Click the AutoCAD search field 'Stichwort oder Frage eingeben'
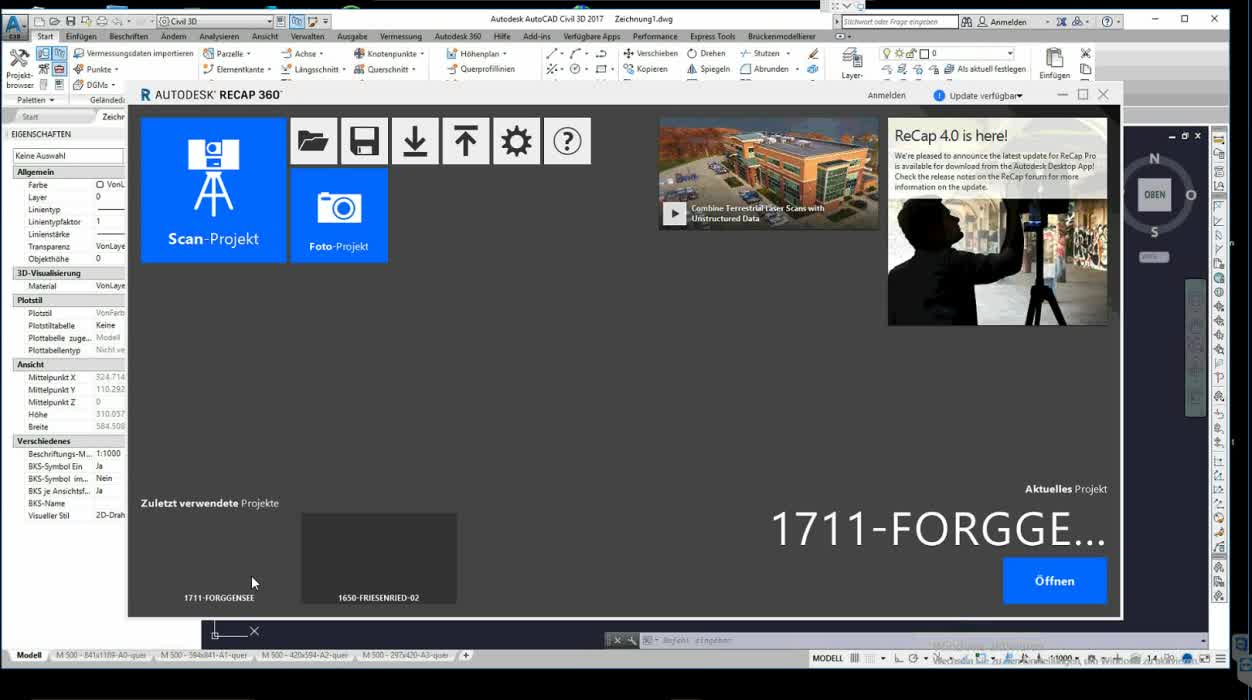This screenshot has width=1252, height=700. coord(899,21)
